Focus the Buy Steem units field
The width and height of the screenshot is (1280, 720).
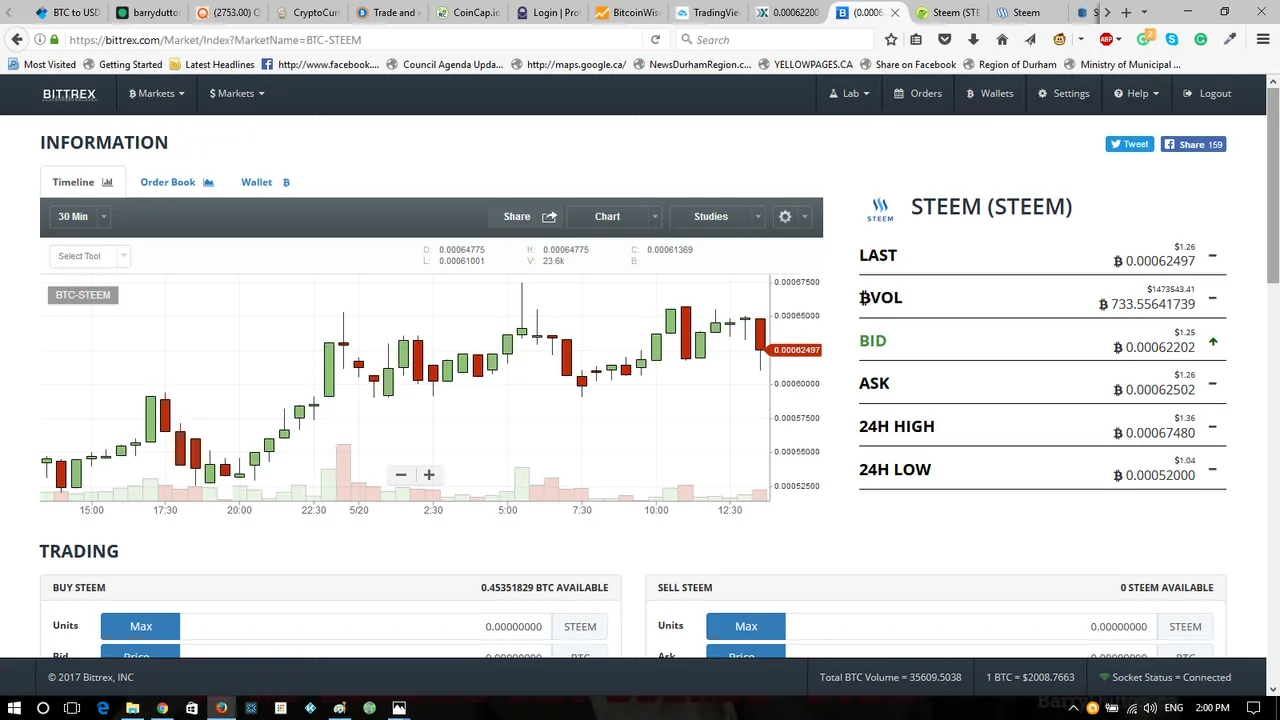point(366,626)
